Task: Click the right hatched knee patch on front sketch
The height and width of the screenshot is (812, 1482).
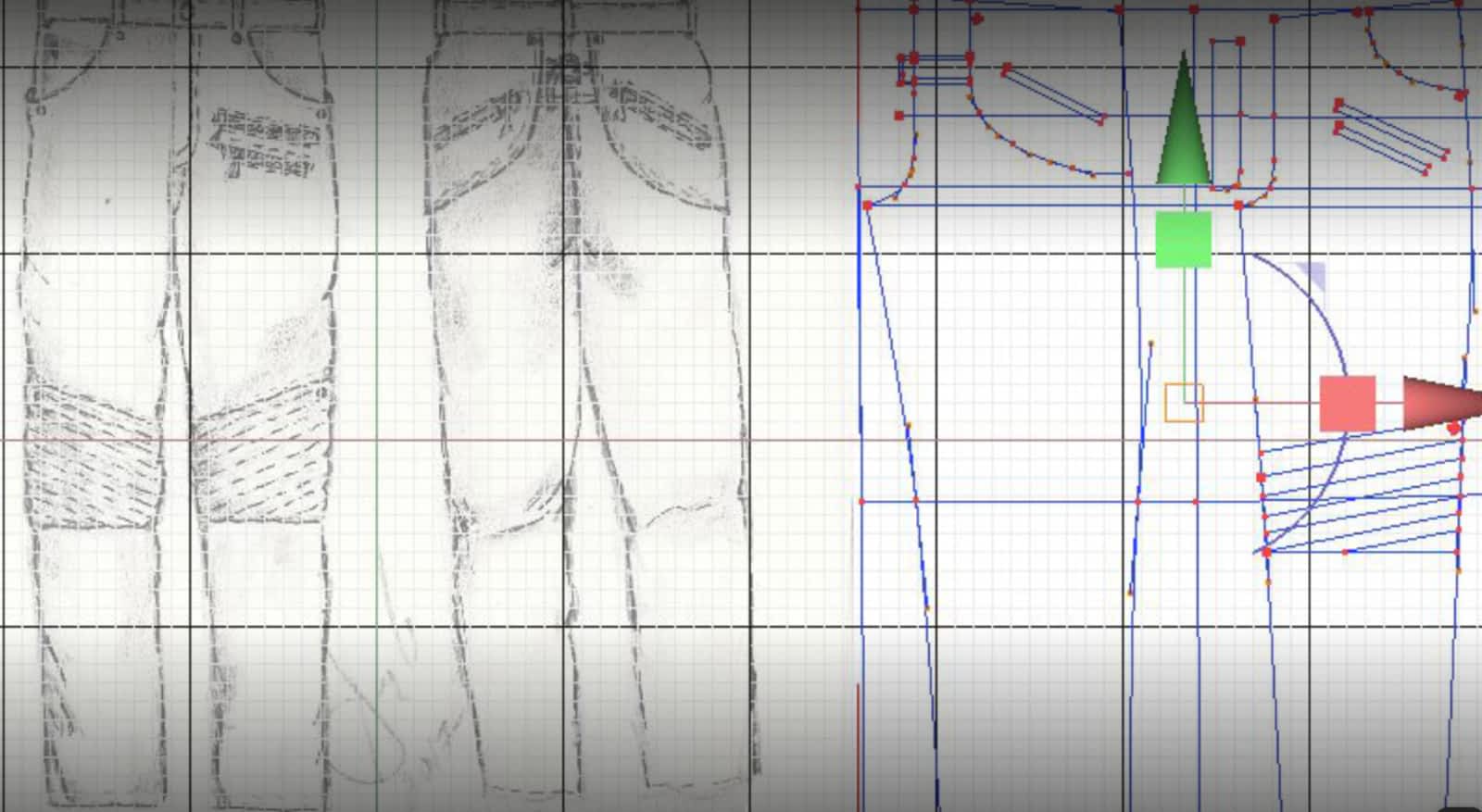Action: click(x=264, y=454)
